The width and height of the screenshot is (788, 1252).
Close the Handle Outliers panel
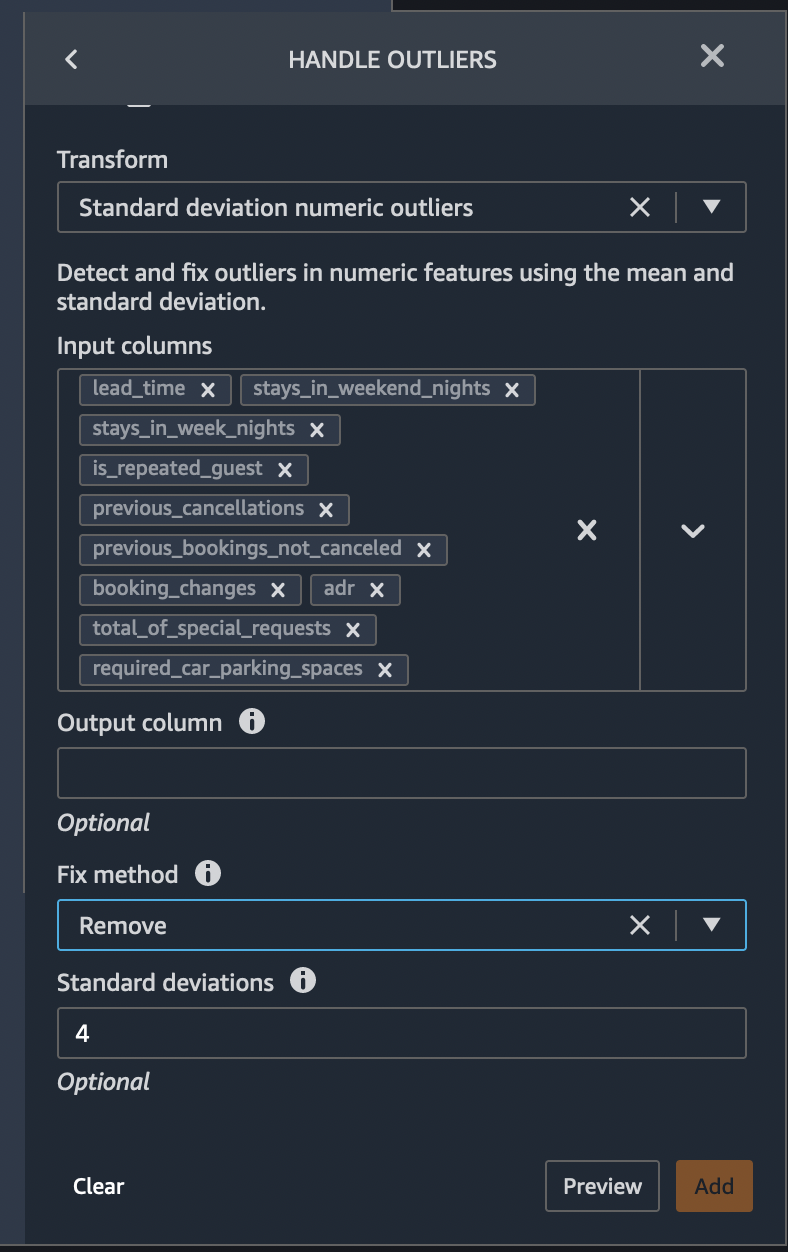pyautogui.click(x=711, y=56)
